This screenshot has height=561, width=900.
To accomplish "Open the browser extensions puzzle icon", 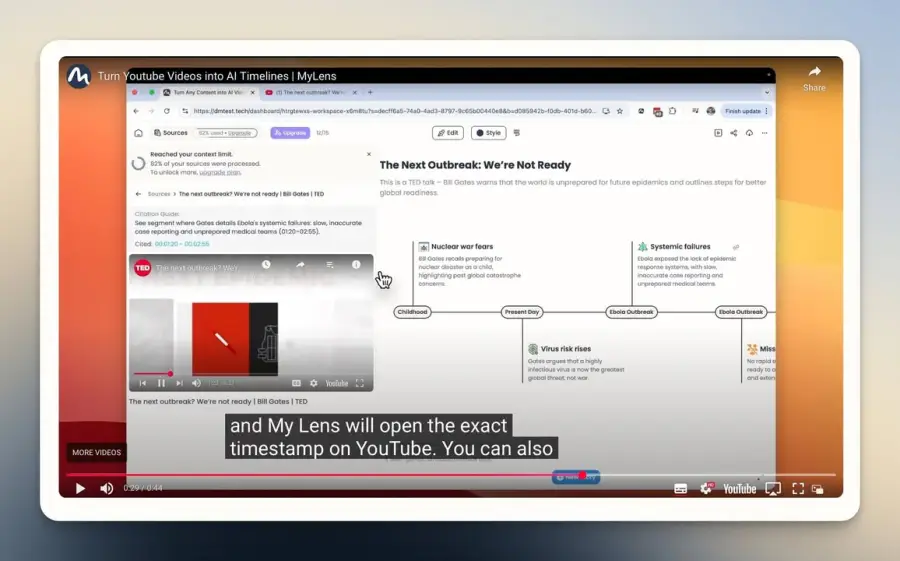I will (673, 111).
